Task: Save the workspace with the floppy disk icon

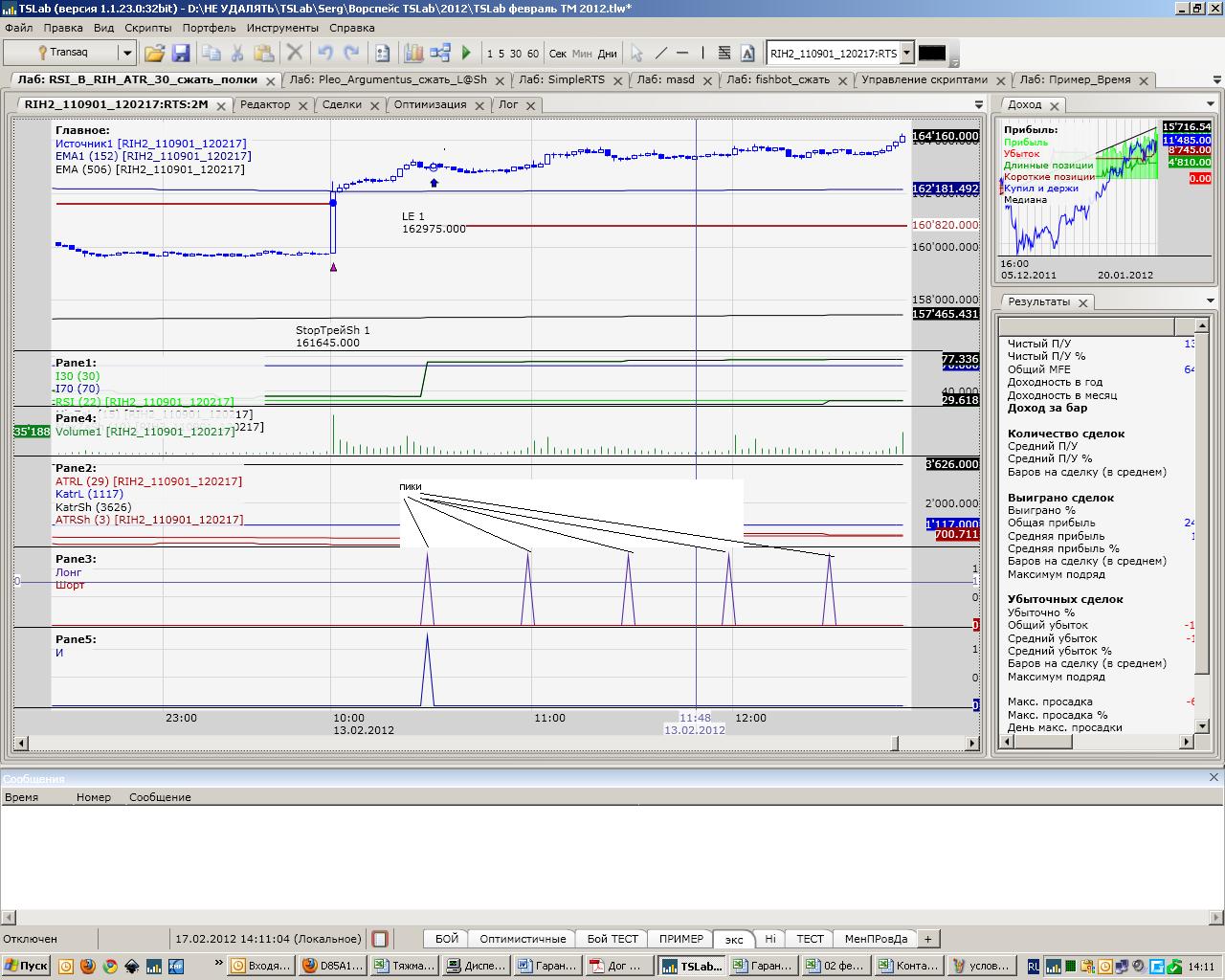Action: click(180, 54)
